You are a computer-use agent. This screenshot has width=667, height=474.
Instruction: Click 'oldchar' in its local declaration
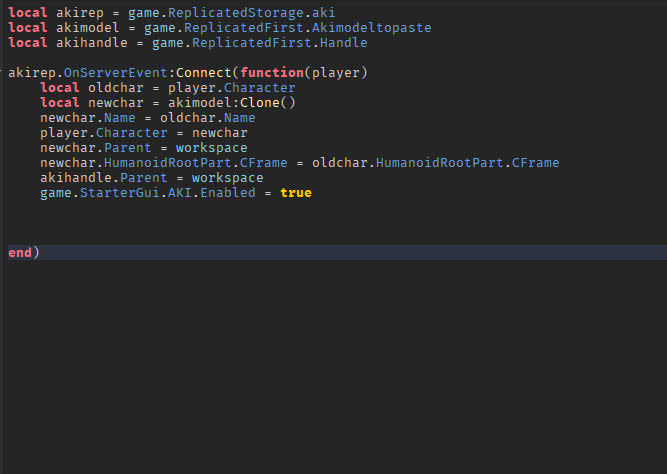pyautogui.click(x=116, y=88)
